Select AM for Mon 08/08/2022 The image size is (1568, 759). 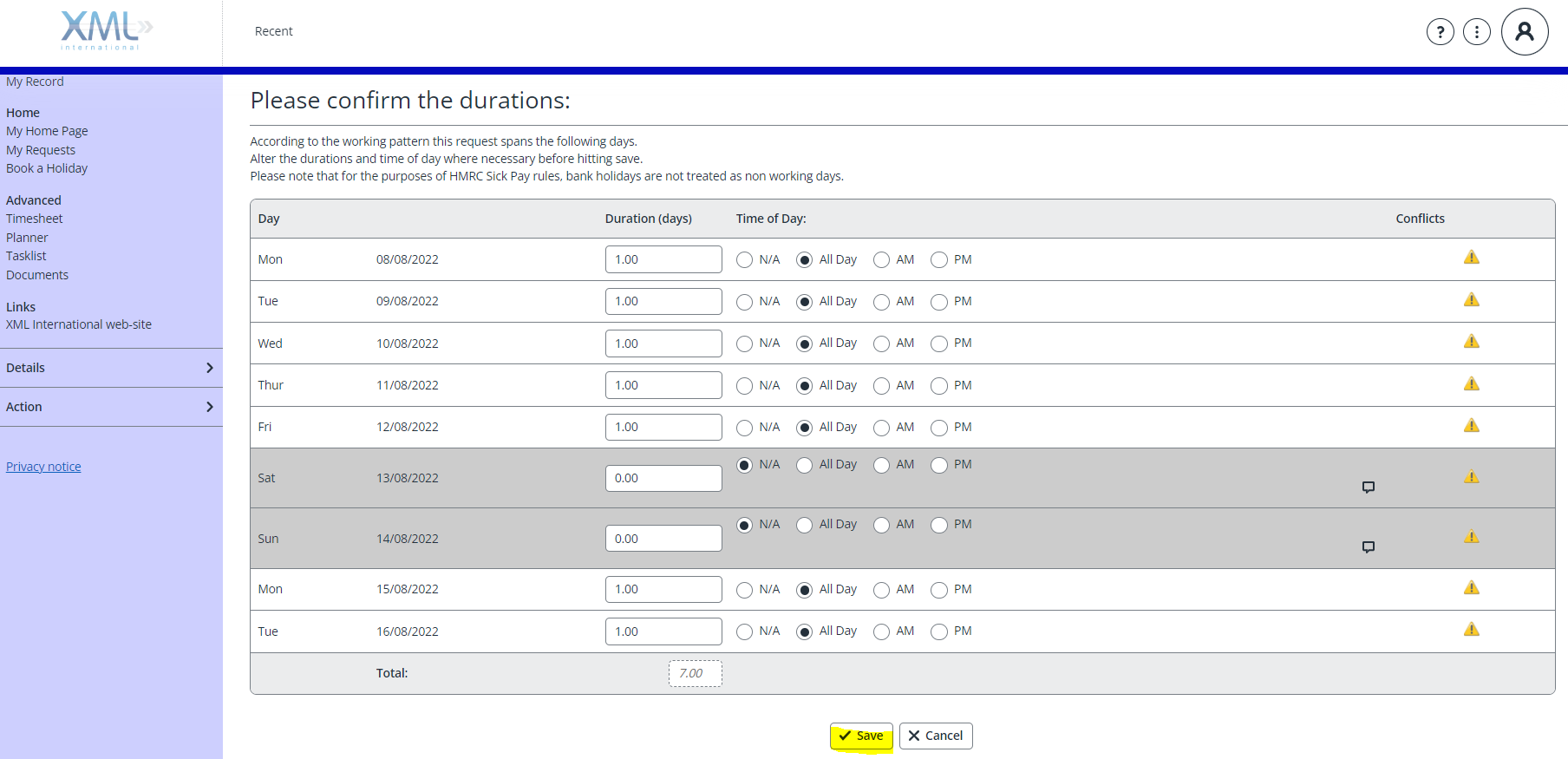[881, 260]
